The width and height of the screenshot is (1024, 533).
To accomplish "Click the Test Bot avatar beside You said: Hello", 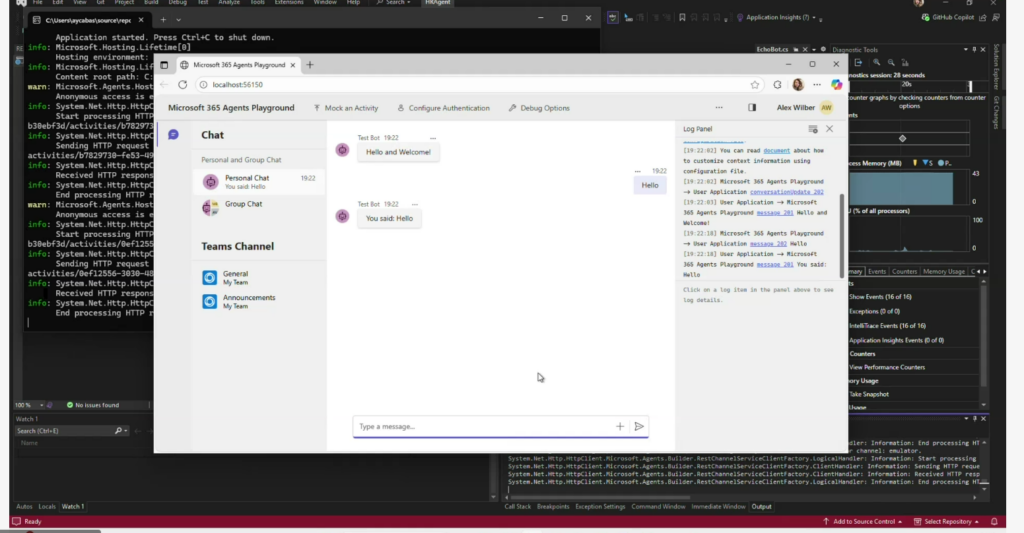I will (x=342, y=216).
